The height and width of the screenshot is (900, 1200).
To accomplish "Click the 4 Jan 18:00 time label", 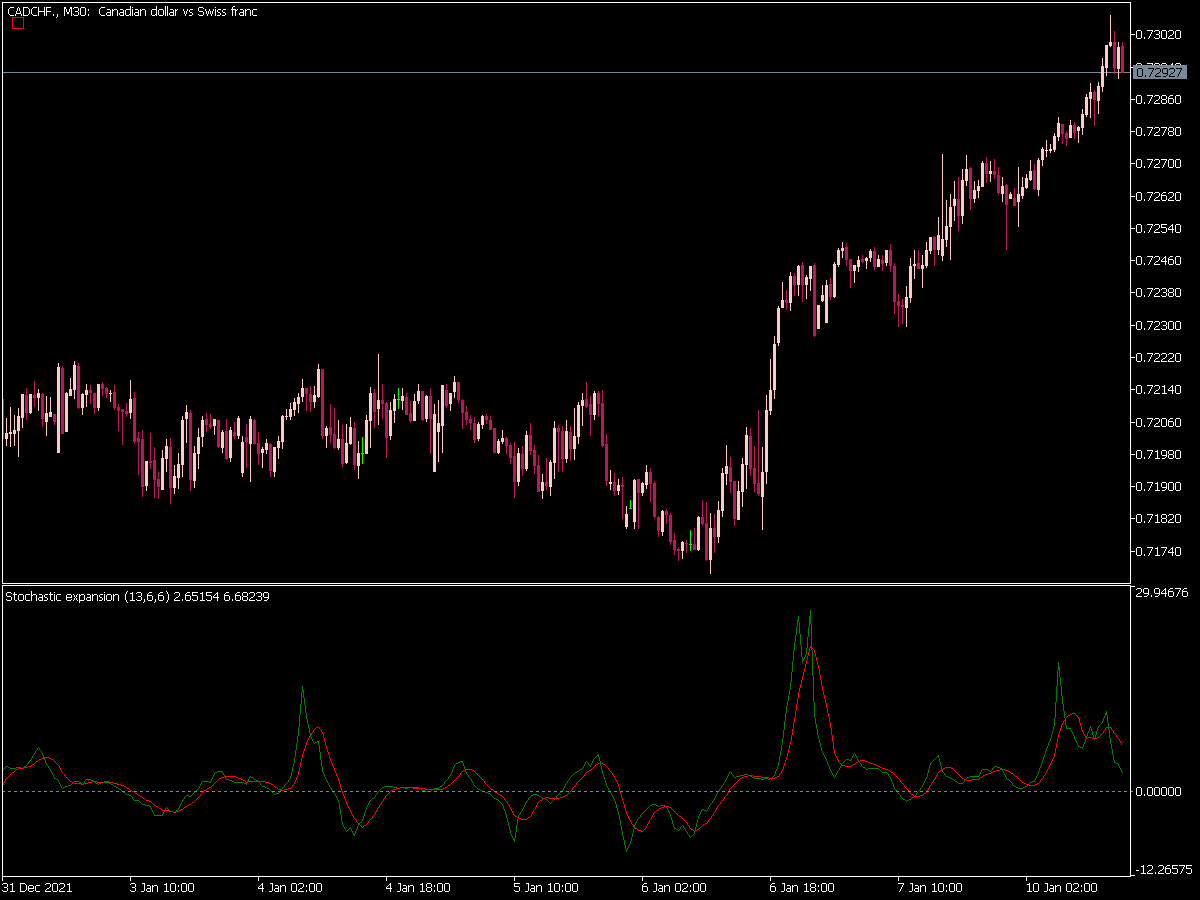I will pos(418,887).
